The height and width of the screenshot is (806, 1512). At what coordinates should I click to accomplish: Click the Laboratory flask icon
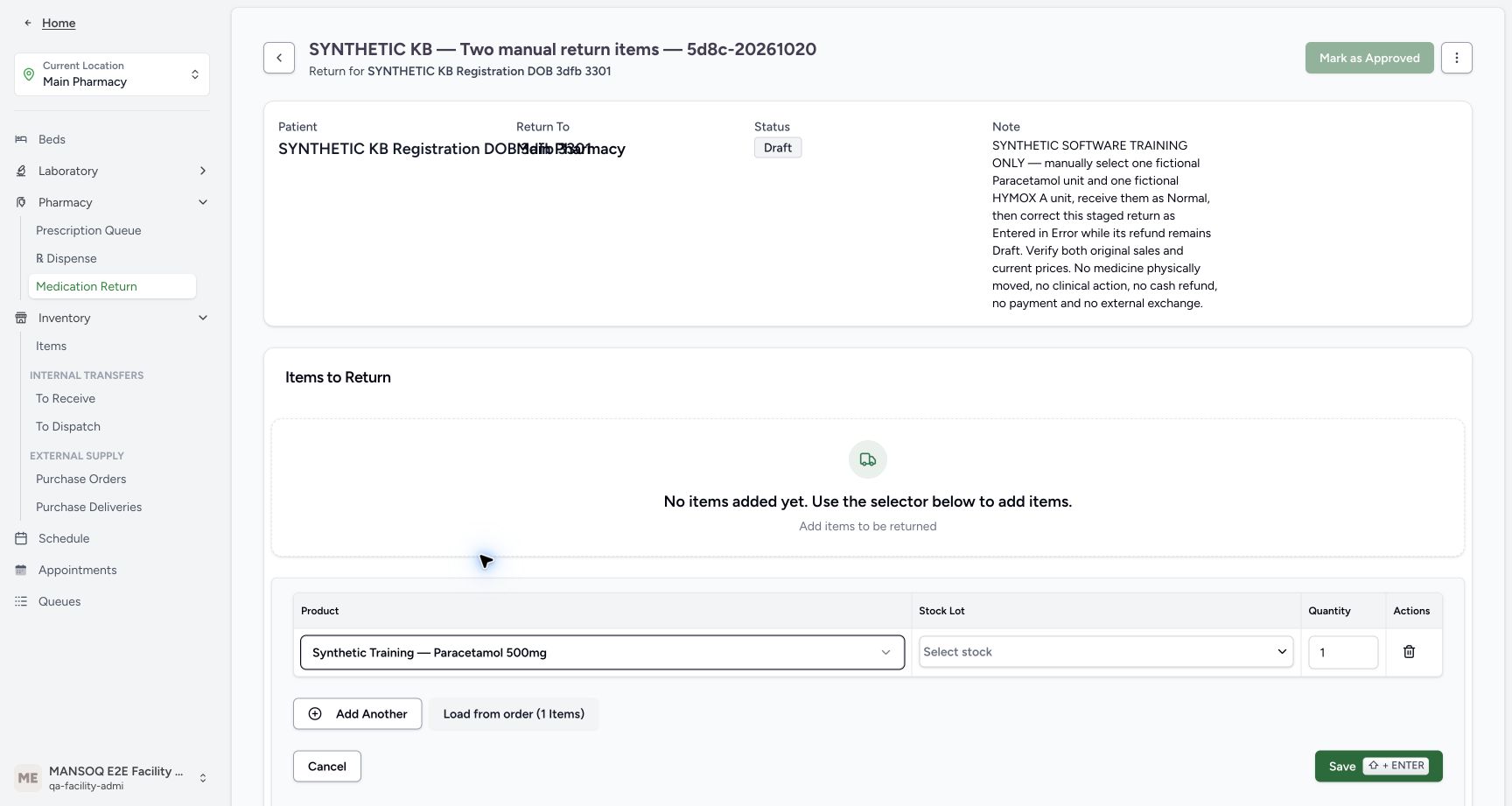point(21,171)
